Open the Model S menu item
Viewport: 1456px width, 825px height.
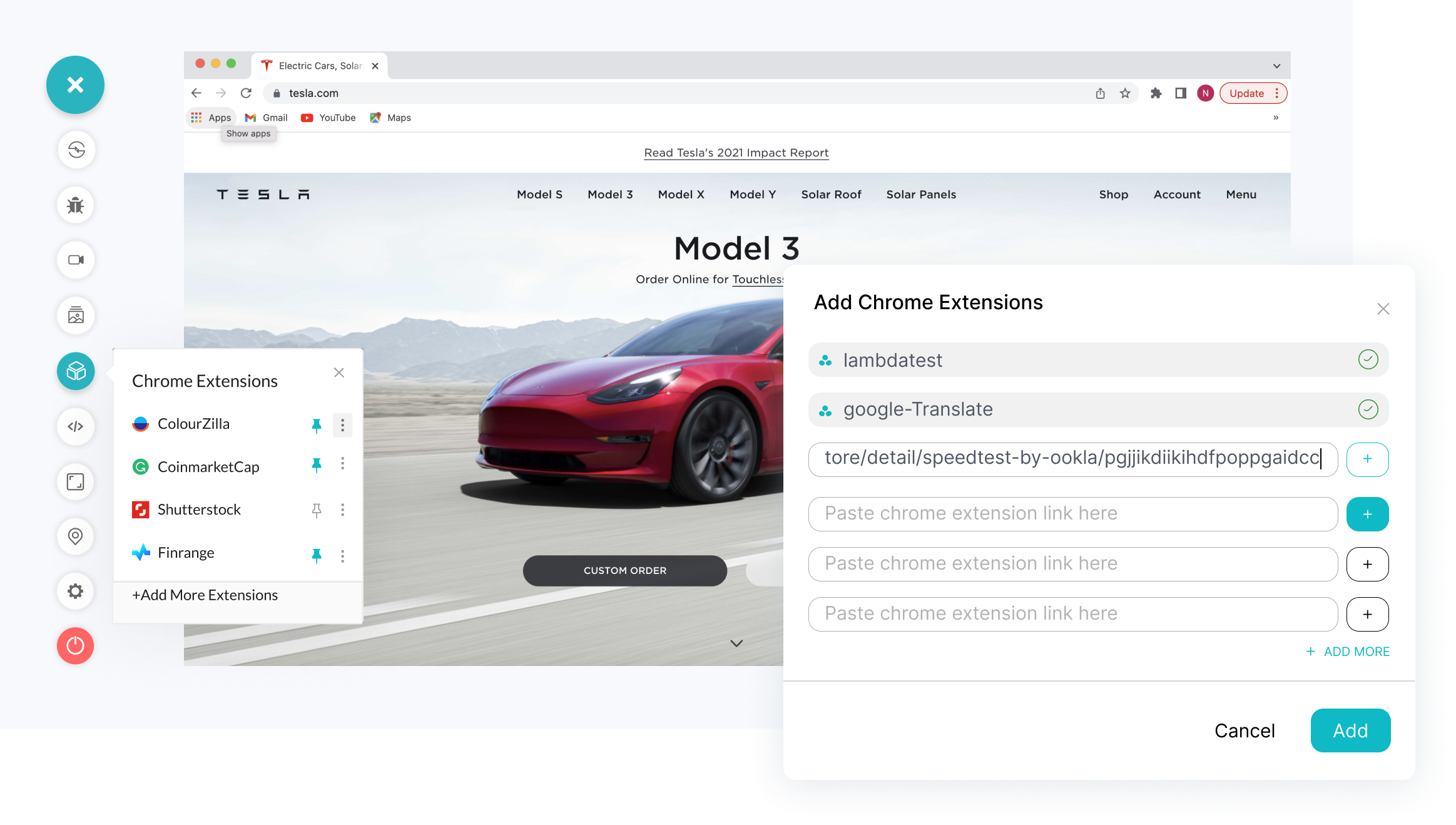539,195
